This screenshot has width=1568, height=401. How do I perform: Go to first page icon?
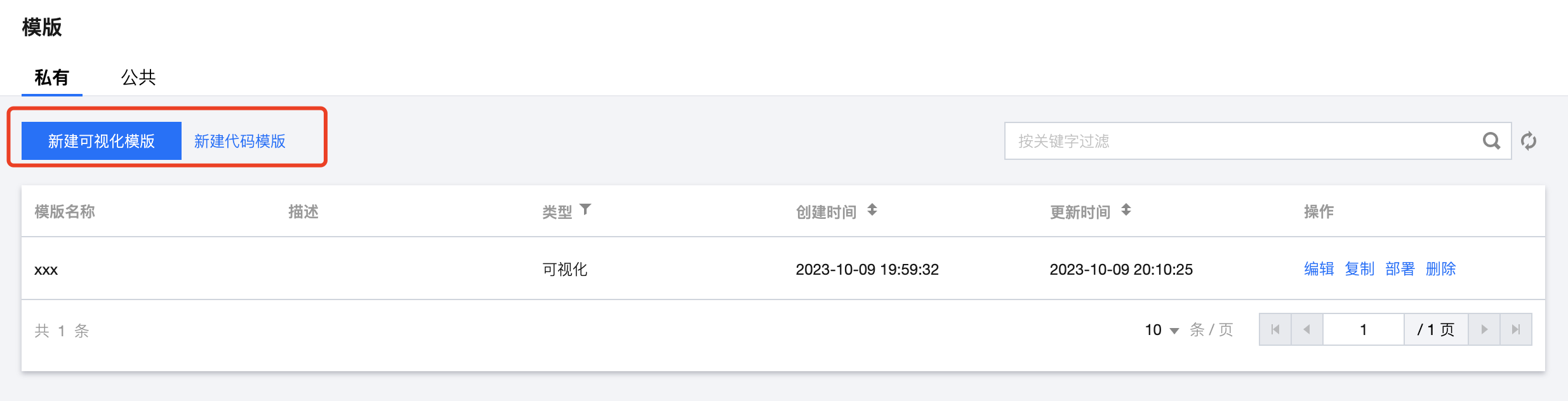pos(1275,329)
